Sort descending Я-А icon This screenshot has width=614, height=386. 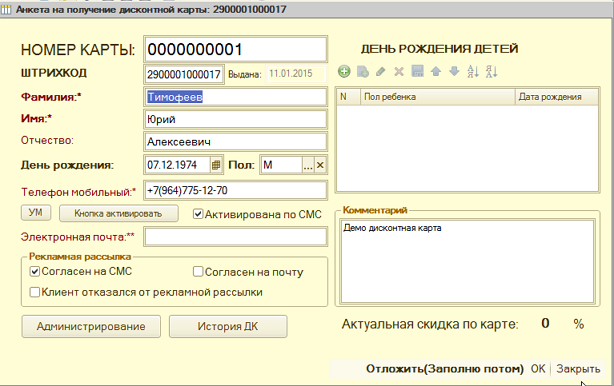click(x=491, y=72)
